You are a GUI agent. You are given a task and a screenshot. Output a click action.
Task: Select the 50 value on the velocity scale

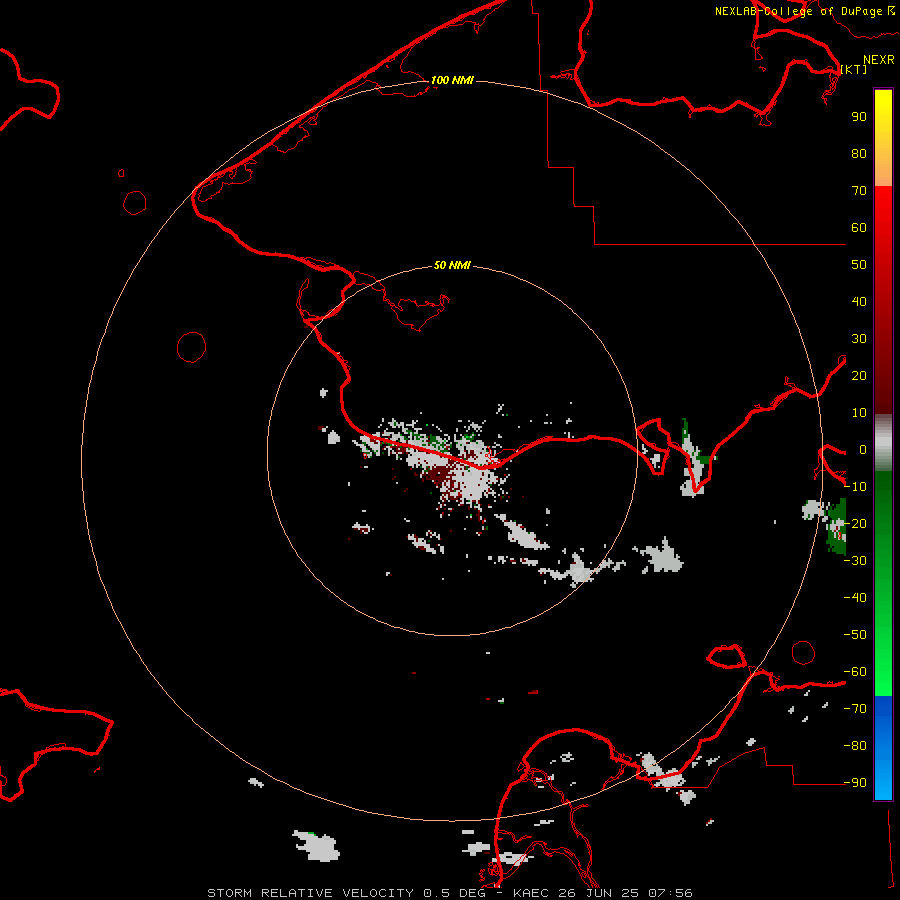pos(859,265)
